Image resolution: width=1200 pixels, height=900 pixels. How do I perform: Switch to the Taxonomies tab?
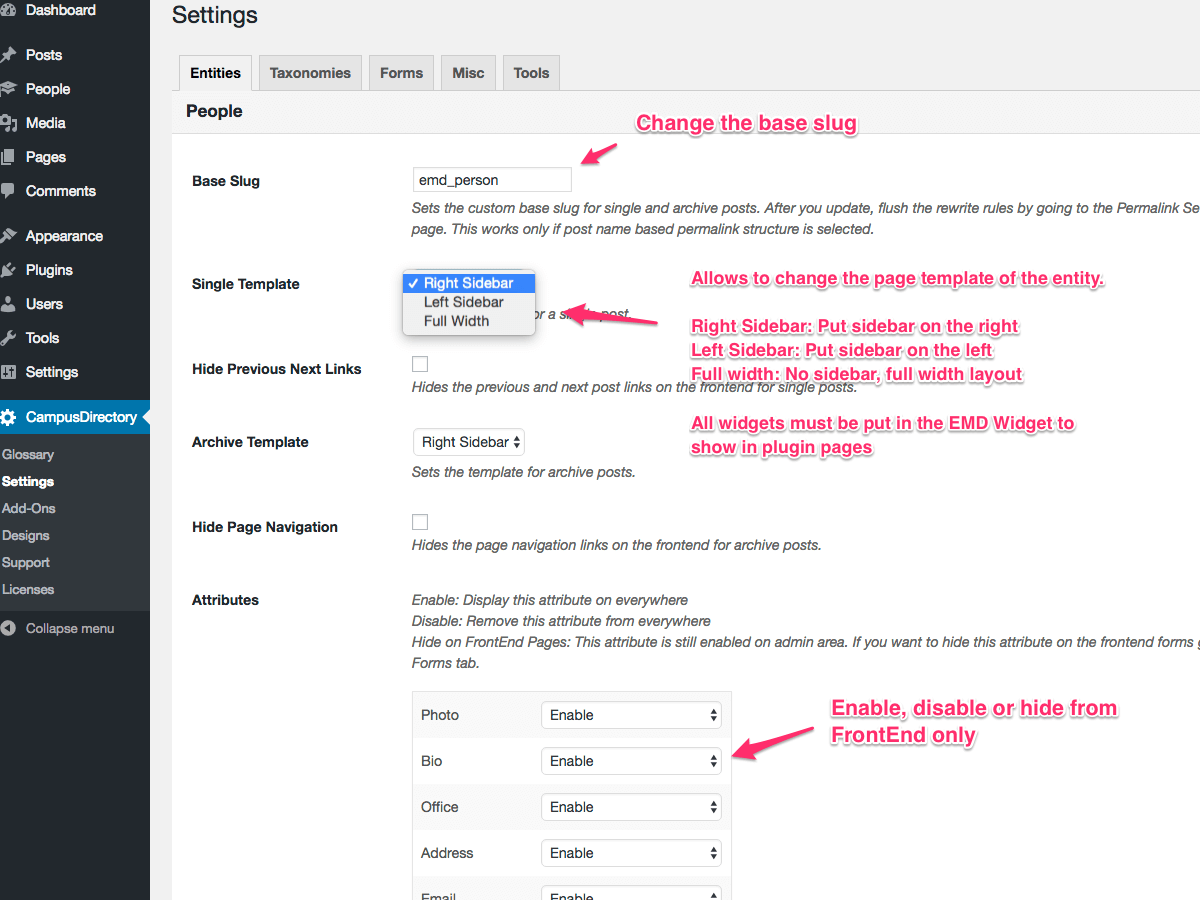(x=310, y=73)
